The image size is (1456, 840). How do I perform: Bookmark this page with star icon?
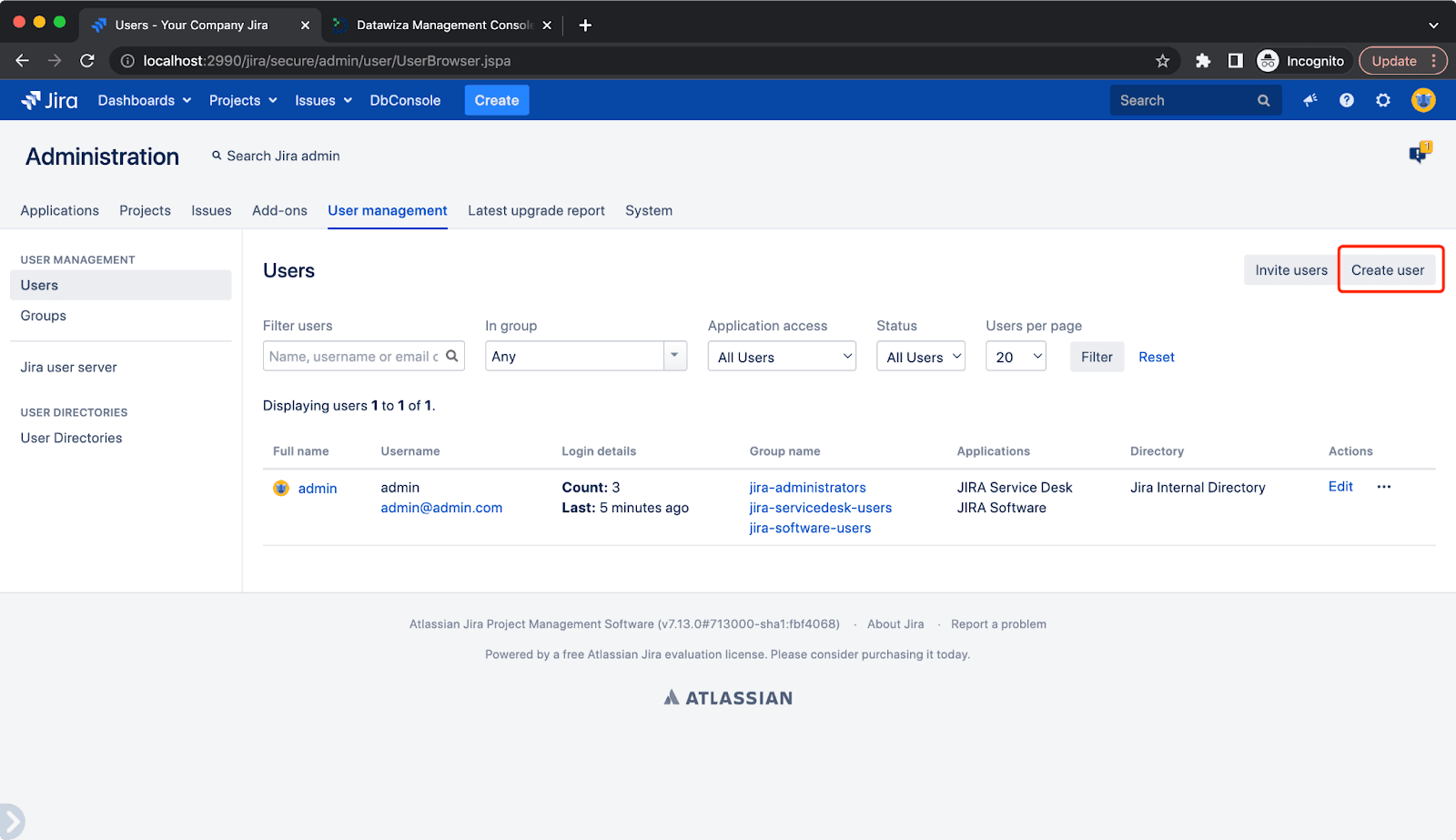[x=1162, y=61]
